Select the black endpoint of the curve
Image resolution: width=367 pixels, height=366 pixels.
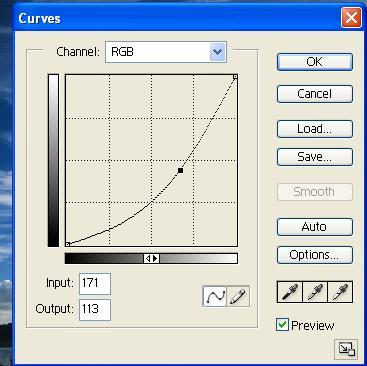[x=67, y=244]
